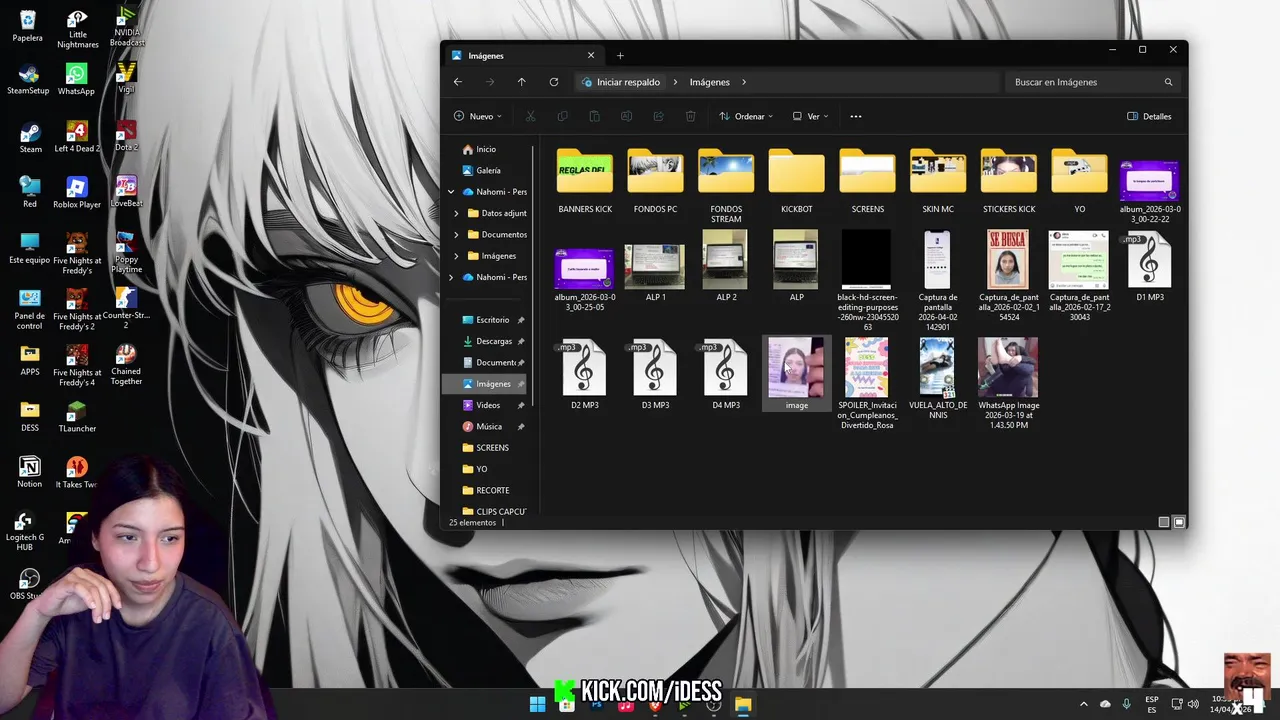The width and height of the screenshot is (1280, 720).
Task: Switch to details list view in status bar
Action: pyautogui.click(x=1163, y=522)
